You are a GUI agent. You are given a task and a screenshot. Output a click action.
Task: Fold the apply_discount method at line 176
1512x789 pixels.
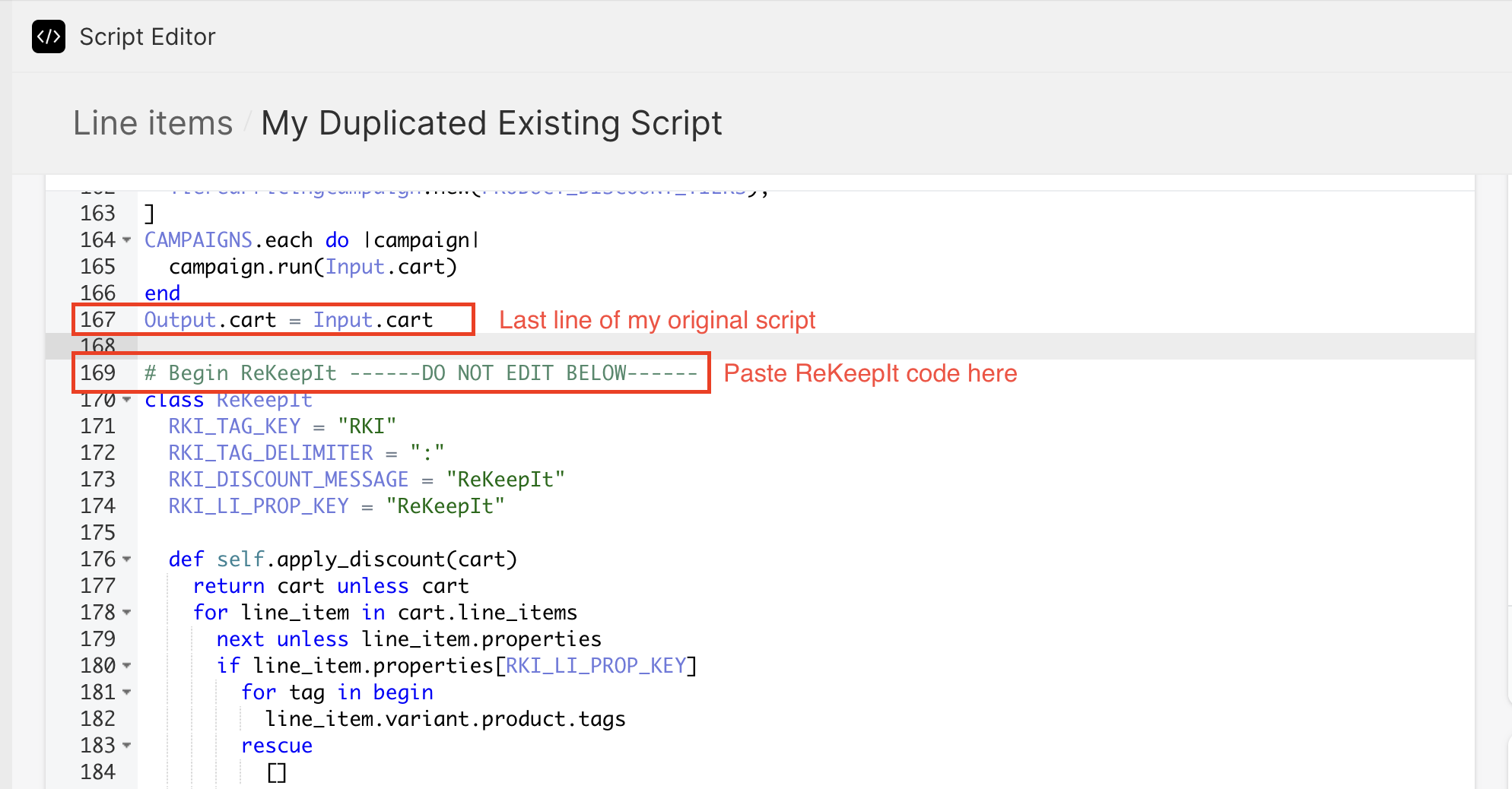click(127, 559)
